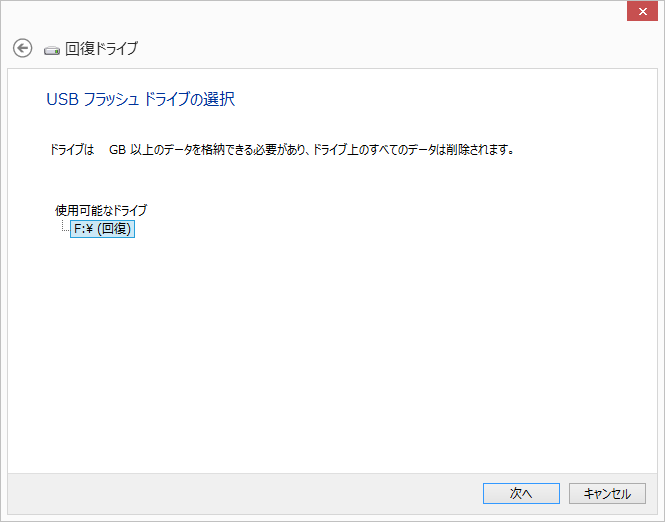Click the 必要があり phrase mid-sentence
The image size is (665, 522).
pyautogui.click(x=280, y=150)
